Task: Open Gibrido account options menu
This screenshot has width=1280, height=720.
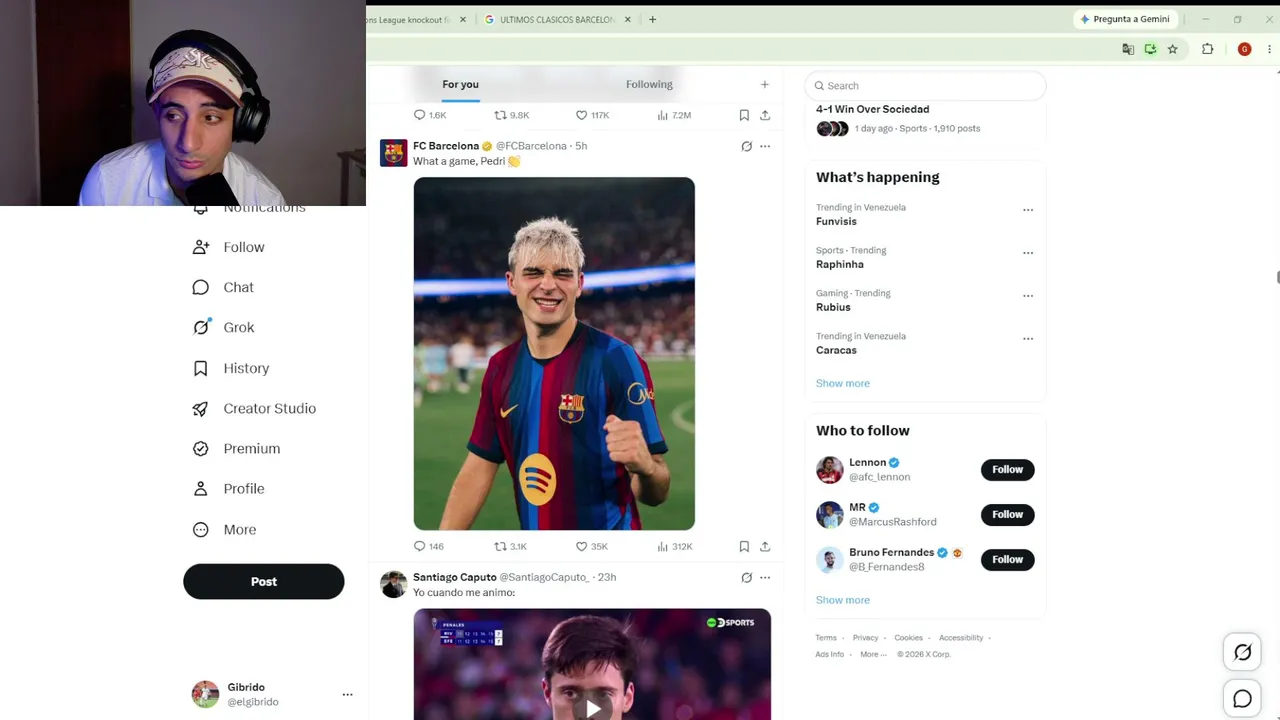Action: [347, 694]
